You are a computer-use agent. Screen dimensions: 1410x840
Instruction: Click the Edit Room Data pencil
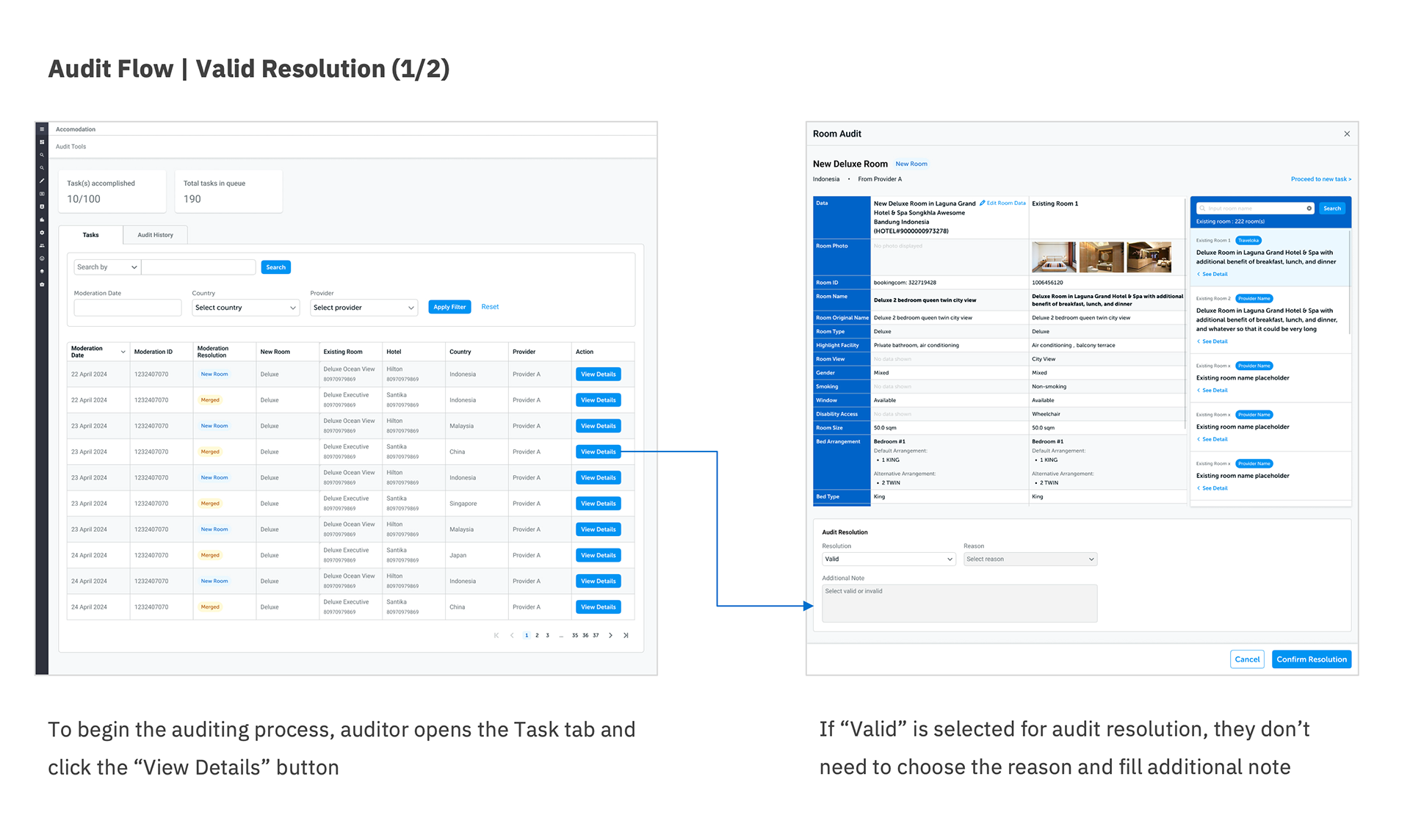(983, 203)
